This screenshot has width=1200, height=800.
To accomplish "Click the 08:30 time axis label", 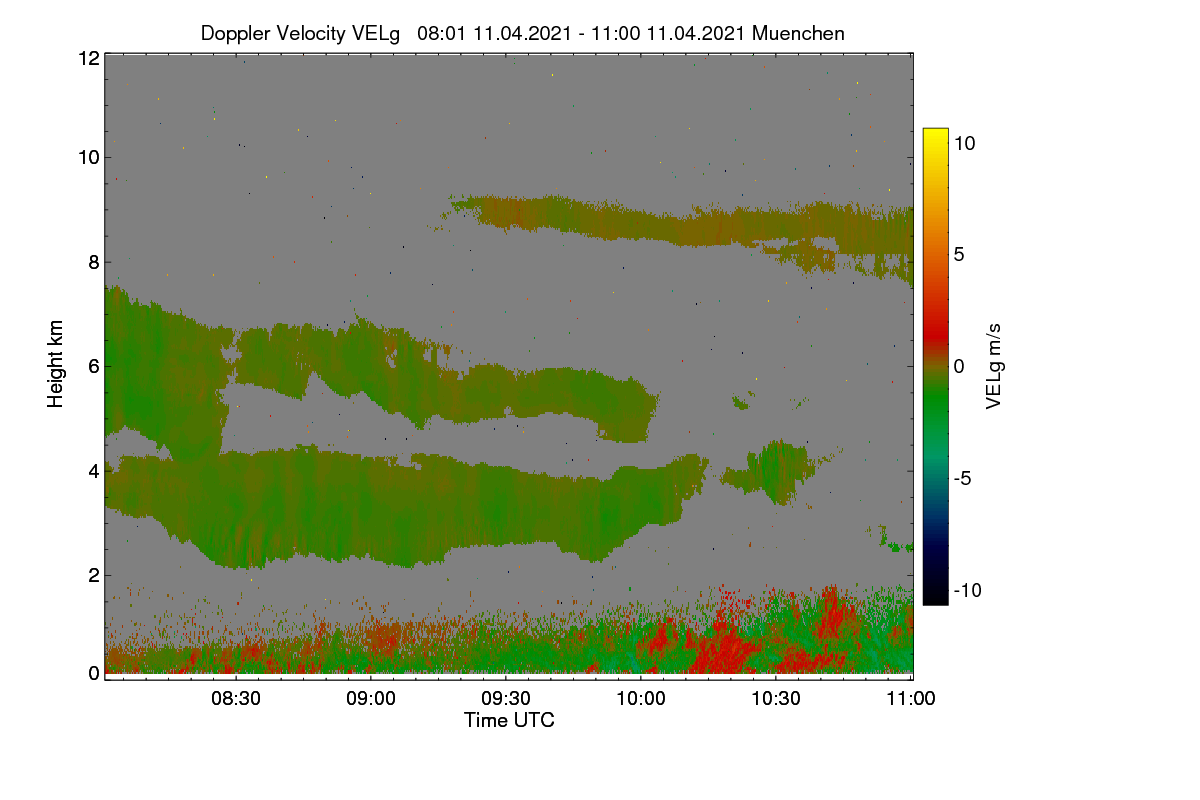I will point(236,700).
